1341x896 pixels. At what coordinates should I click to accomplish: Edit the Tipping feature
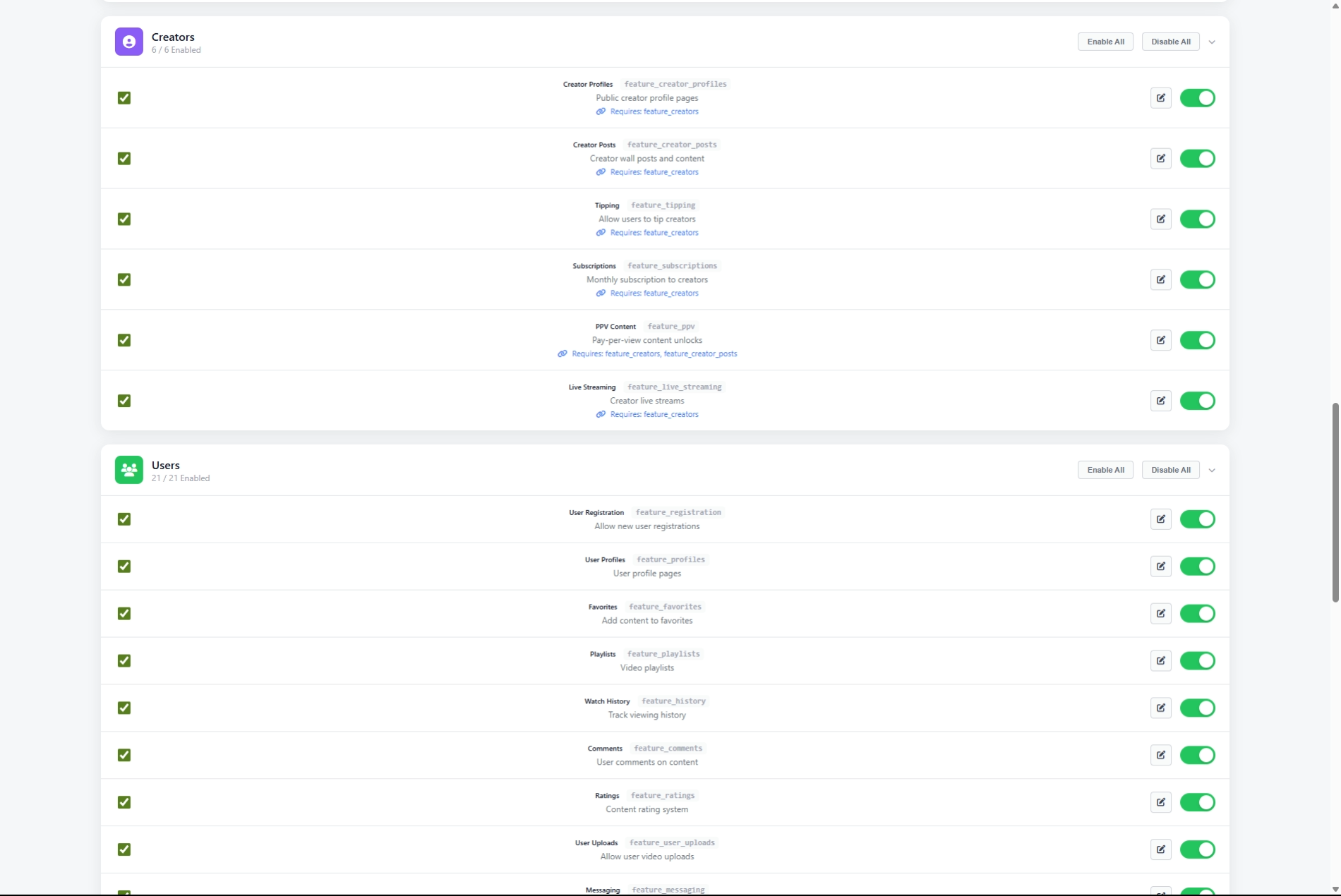[1160, 219]
